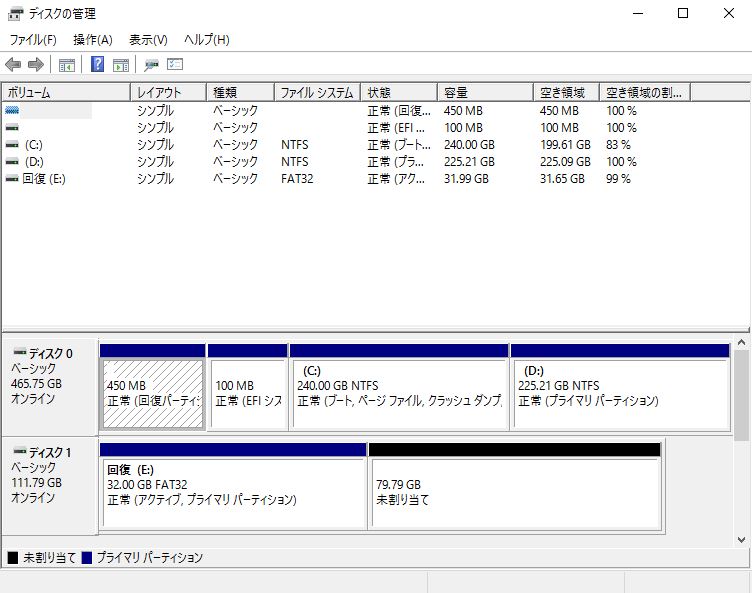This screenshot has width=752, height=593.
Task: Click the 83 % free percentage cell
Action: tap(618, 145)
